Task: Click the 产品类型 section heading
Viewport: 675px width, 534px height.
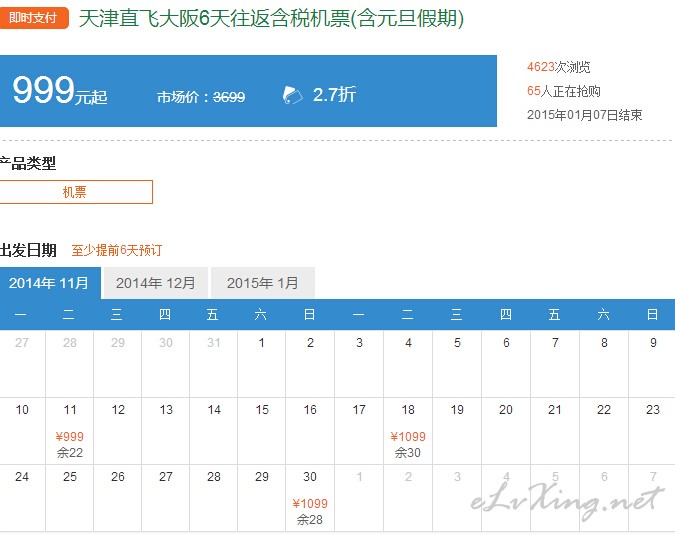Action: (x=28, y=163)
